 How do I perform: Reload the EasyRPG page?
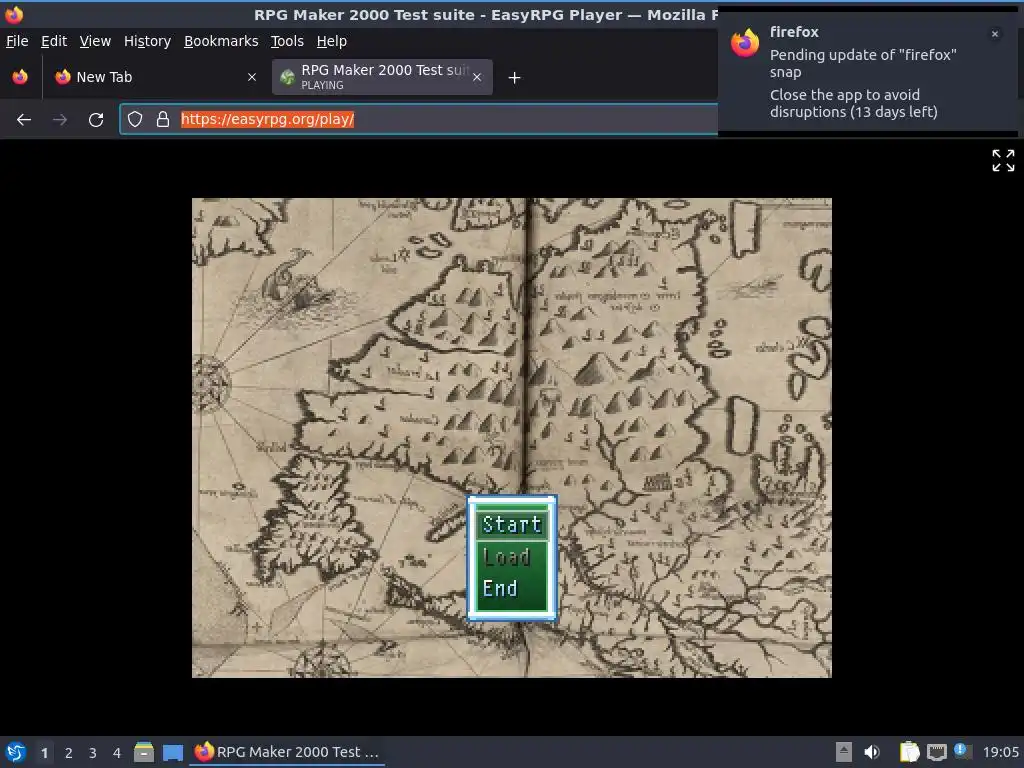click(x=96, y=120)
